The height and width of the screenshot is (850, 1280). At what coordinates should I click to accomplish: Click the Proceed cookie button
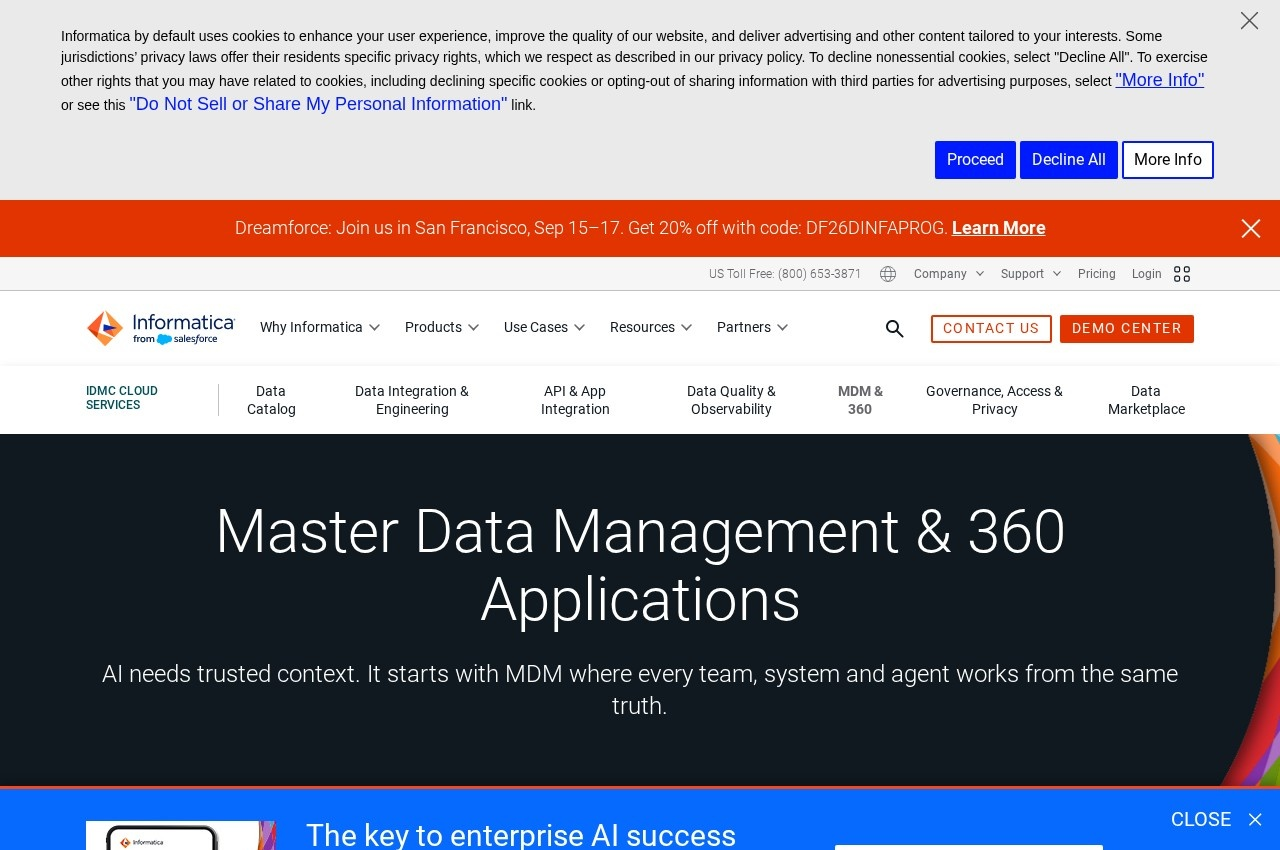[975, 160]
